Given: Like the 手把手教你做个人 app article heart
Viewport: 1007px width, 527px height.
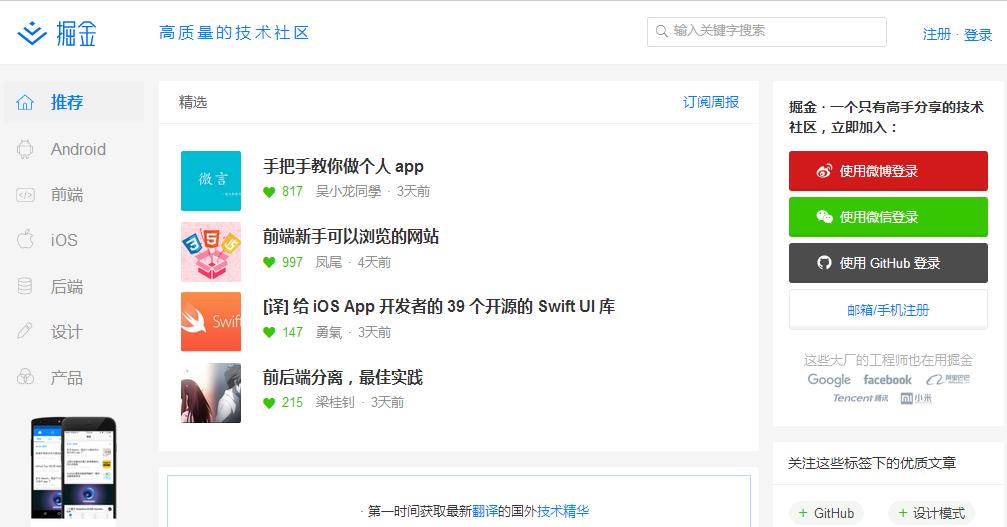Looking at the screenshot, I should 269,192.
